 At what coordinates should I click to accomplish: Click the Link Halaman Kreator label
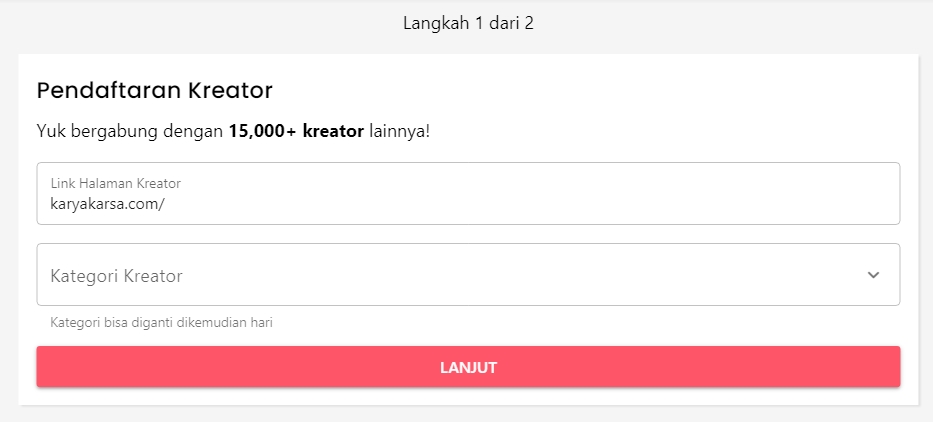(115, 183)
